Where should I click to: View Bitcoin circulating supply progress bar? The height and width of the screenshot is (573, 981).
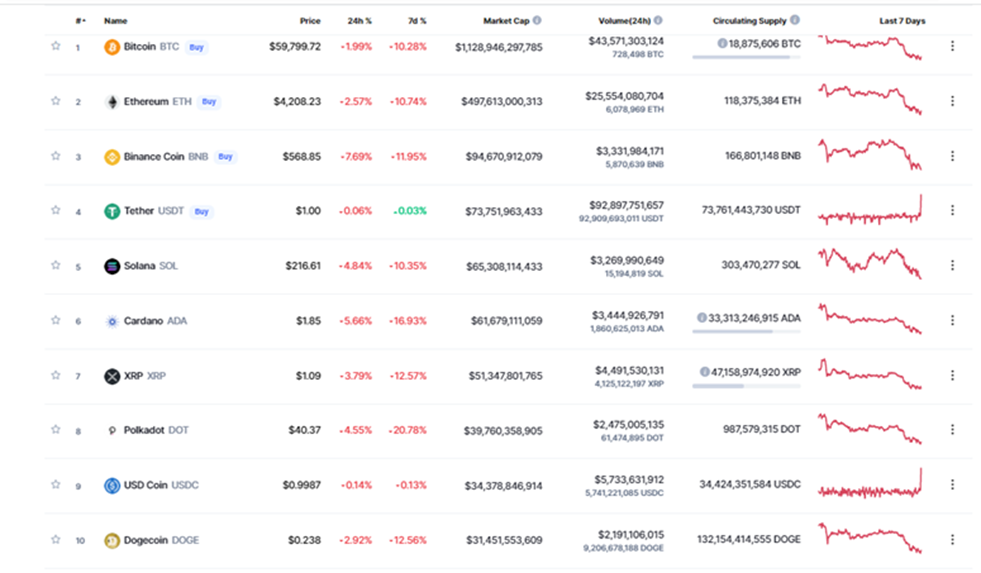point(746,58)
